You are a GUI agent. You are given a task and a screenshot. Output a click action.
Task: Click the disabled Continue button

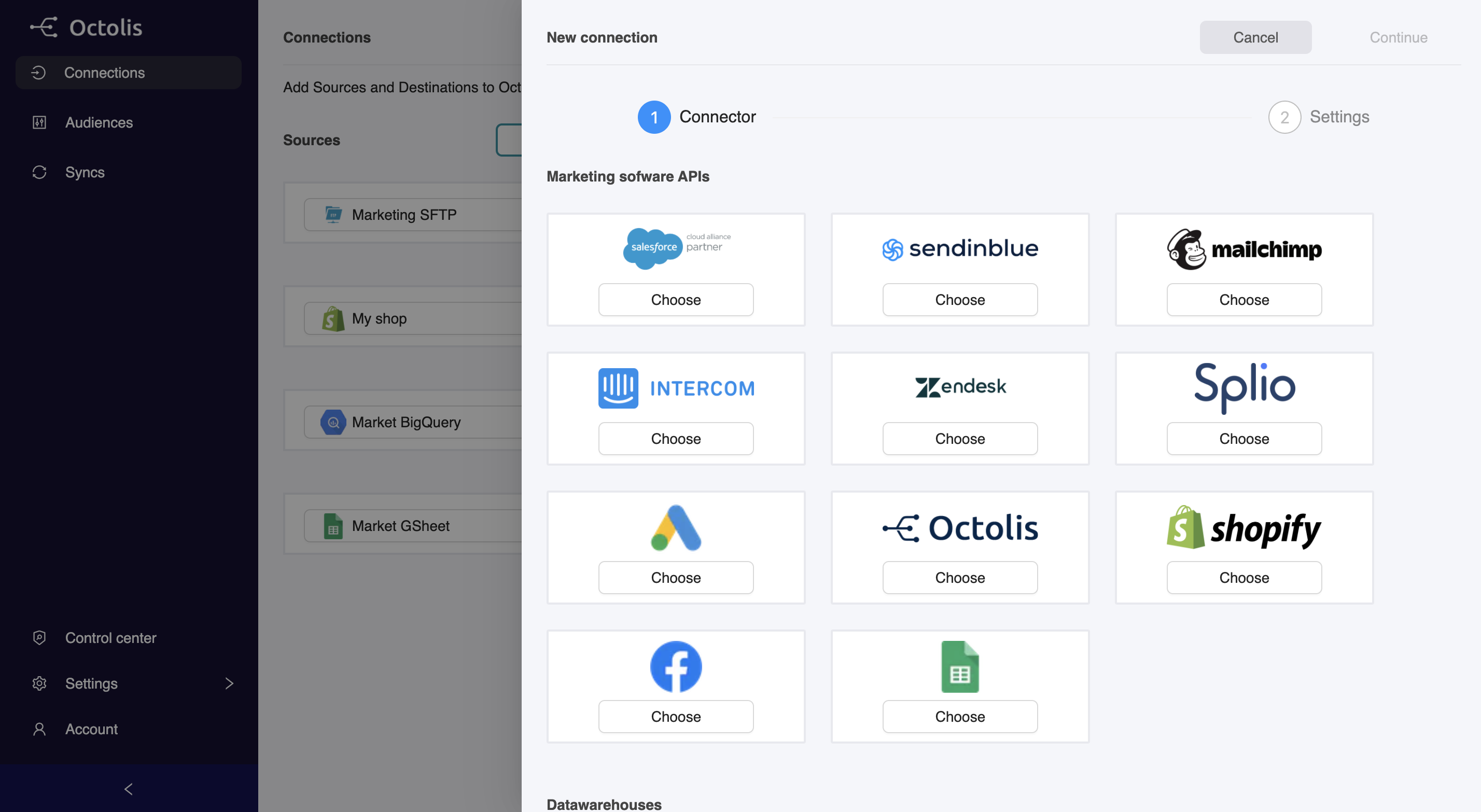click(1398, 37)
